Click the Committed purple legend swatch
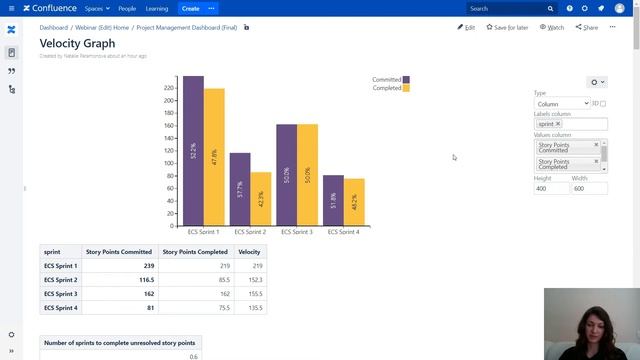 406,80
